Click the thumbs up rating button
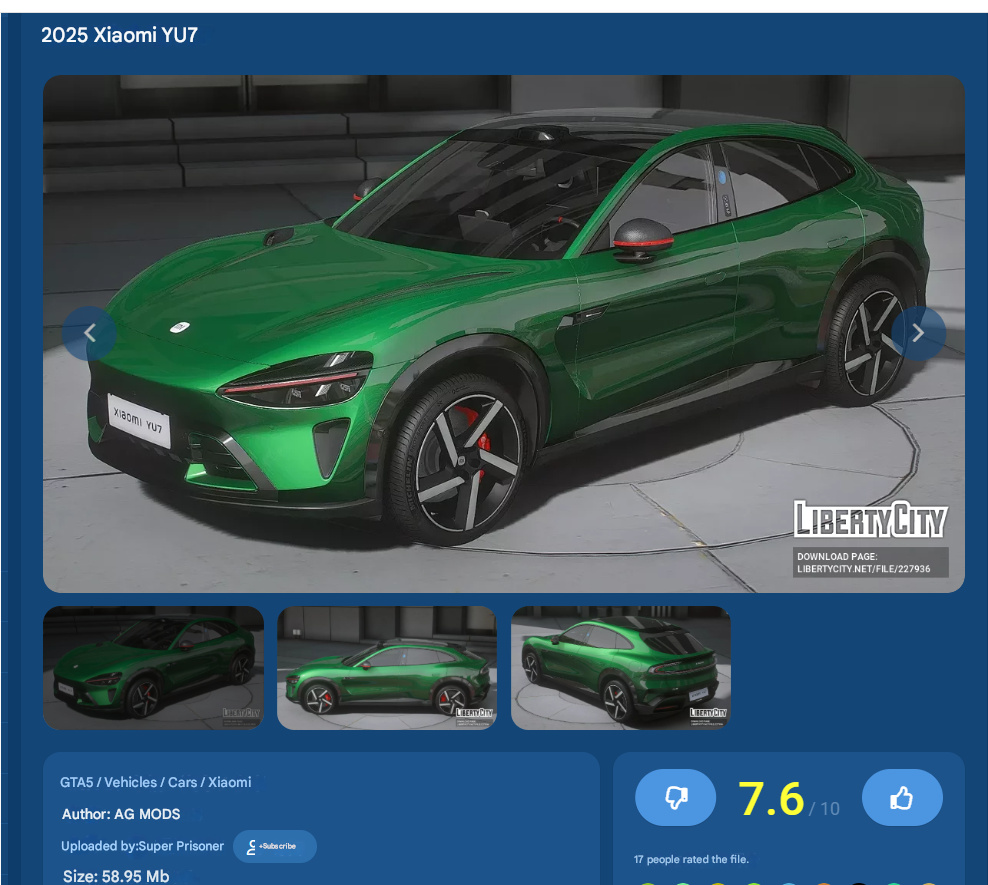The width and height of the screenshot is (988, 885). click(x=901, y=797)
